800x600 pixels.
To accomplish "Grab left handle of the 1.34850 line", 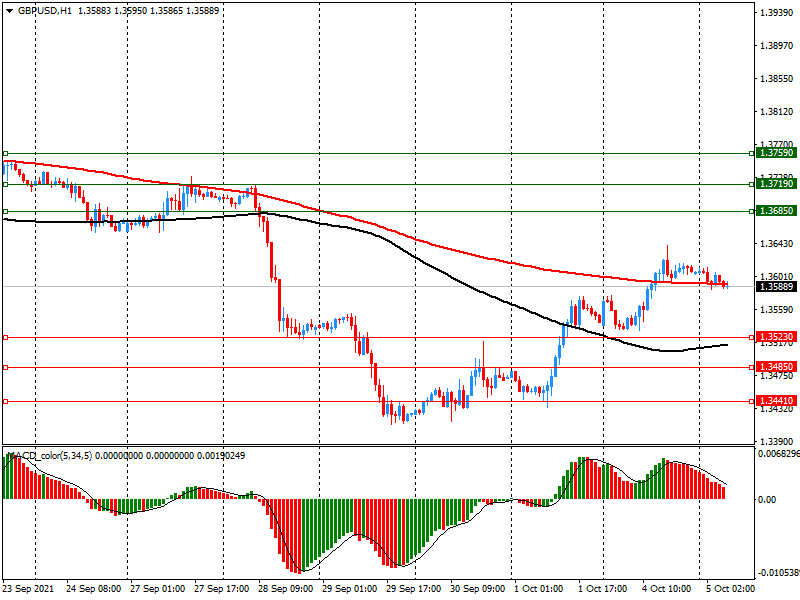I will coord(6,367).
